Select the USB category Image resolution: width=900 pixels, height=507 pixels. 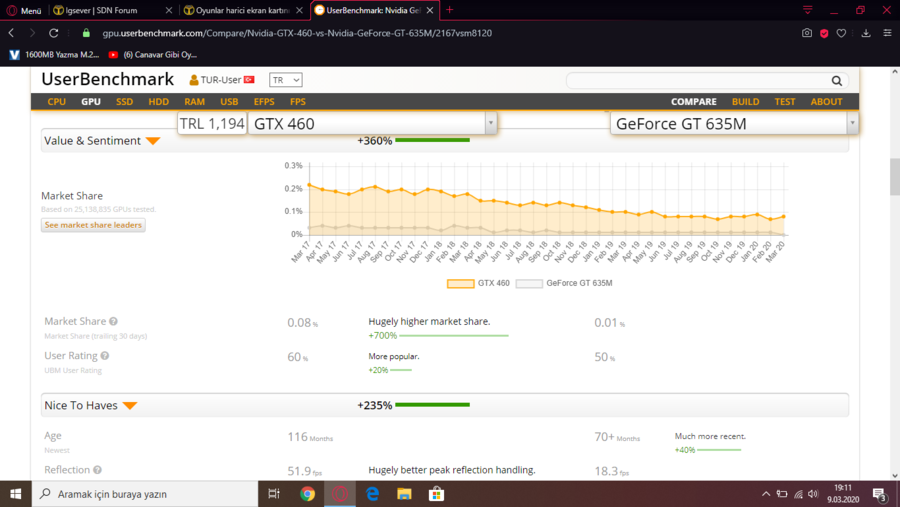229,102
